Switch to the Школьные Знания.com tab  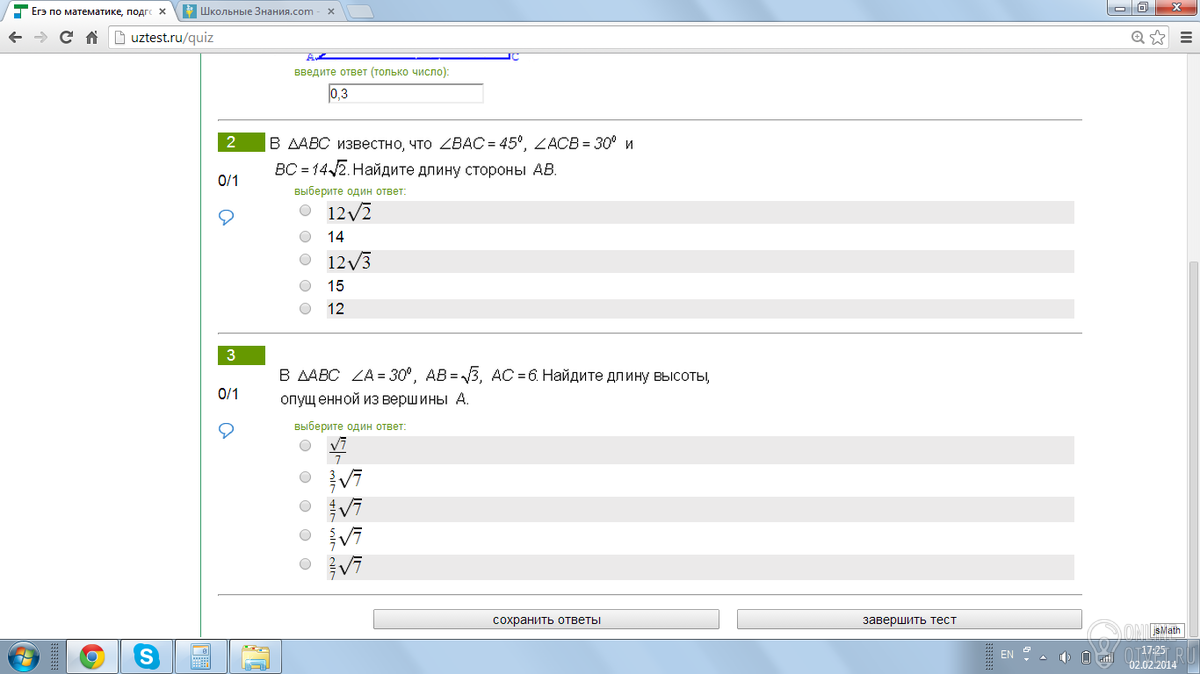pos(257,10)
